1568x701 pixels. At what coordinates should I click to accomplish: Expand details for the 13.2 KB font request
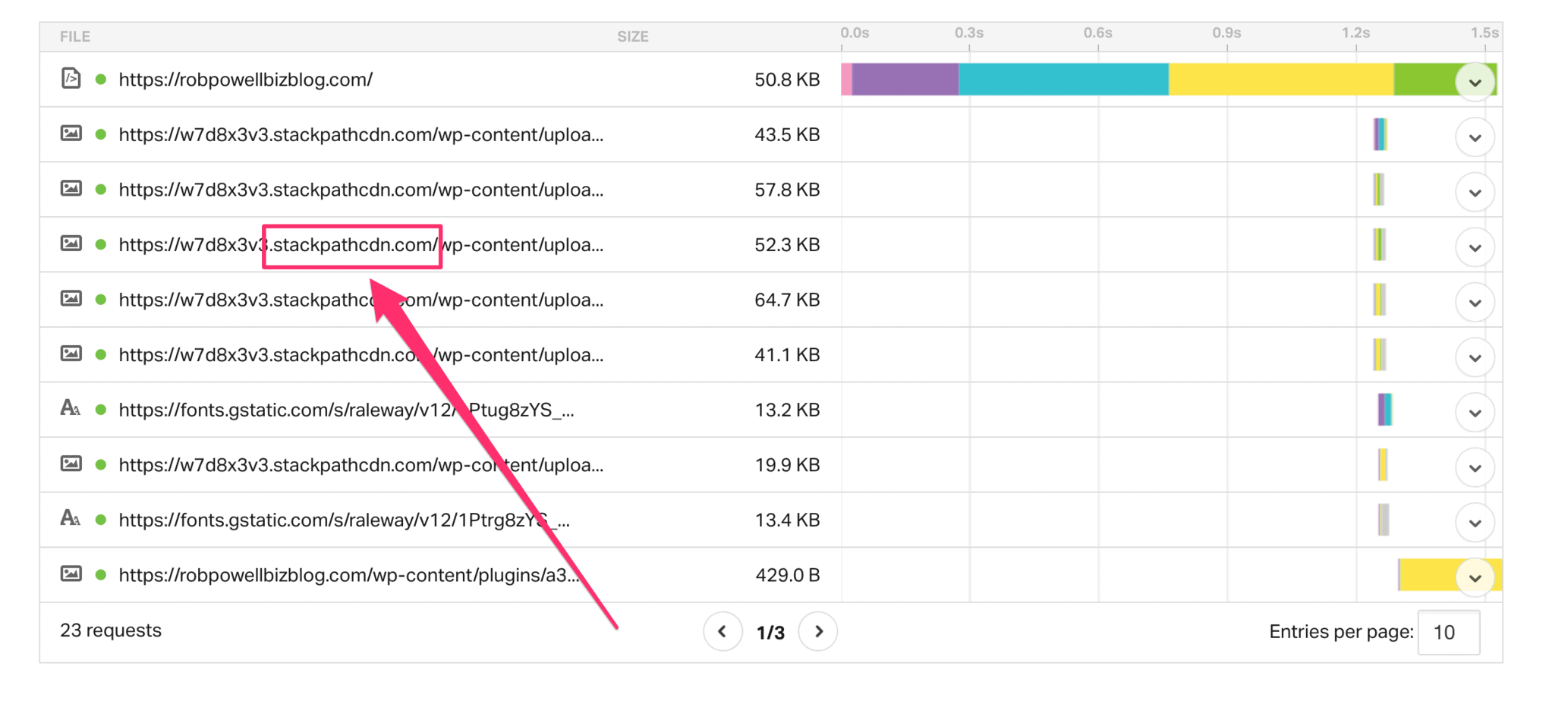tap(1475, 413)
